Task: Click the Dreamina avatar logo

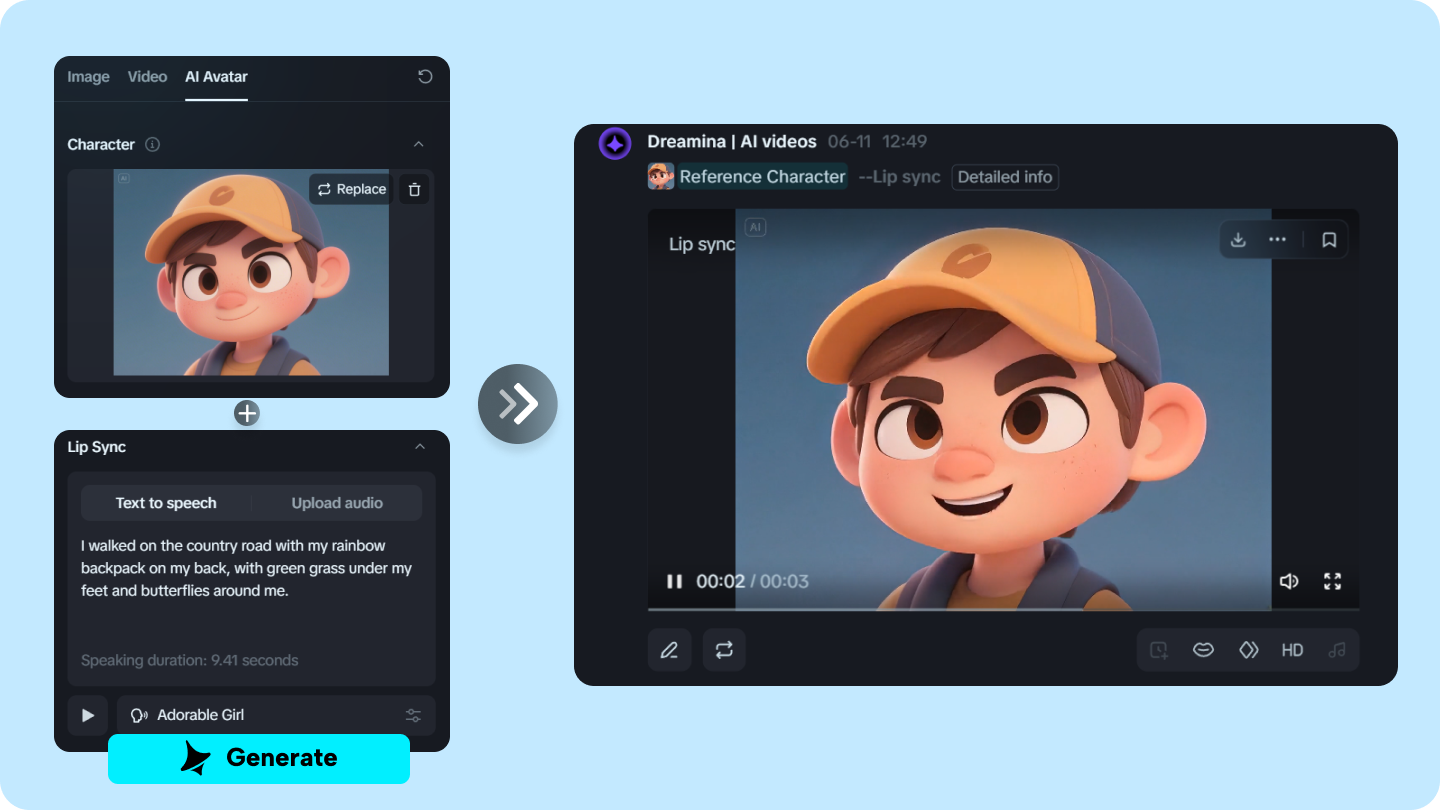Action: [x=615, y=144]
